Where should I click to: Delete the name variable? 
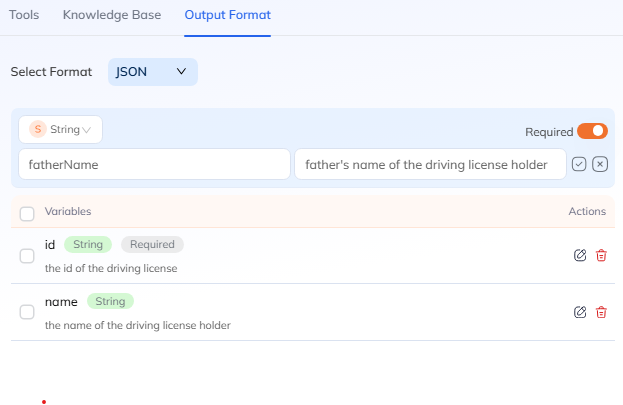[x=601, y=312]
